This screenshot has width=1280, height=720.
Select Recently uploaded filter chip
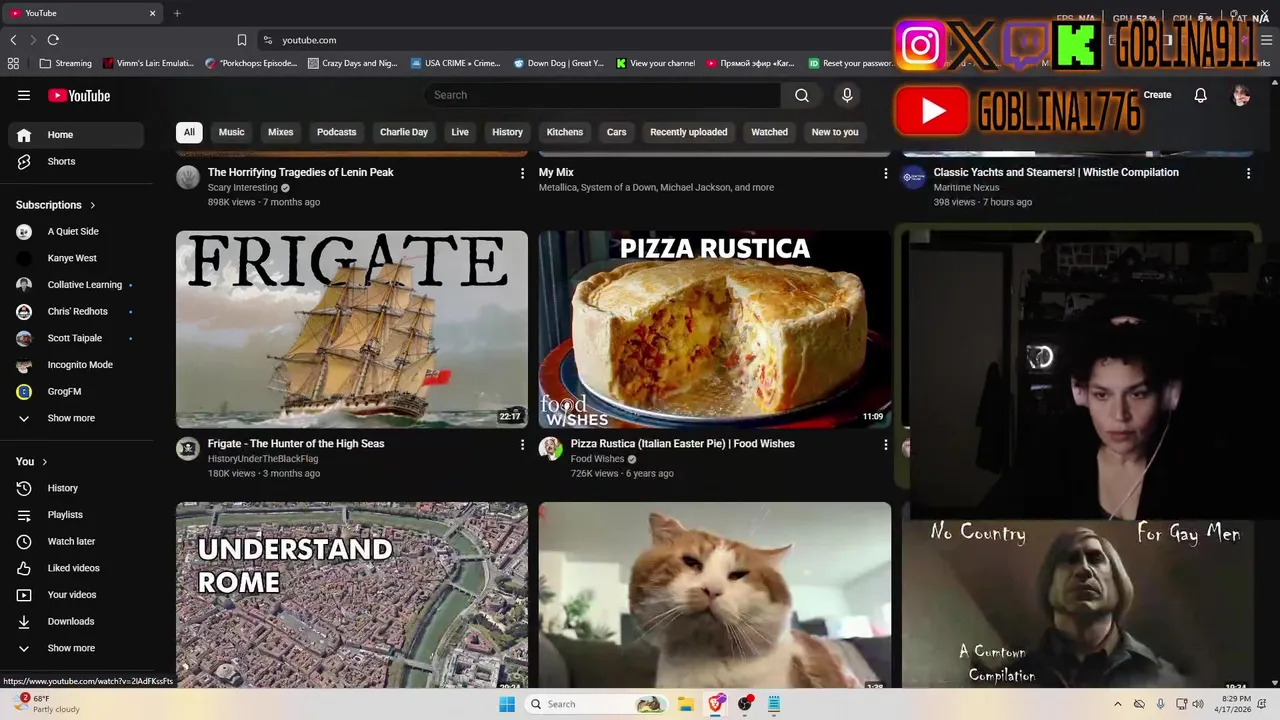689,132
